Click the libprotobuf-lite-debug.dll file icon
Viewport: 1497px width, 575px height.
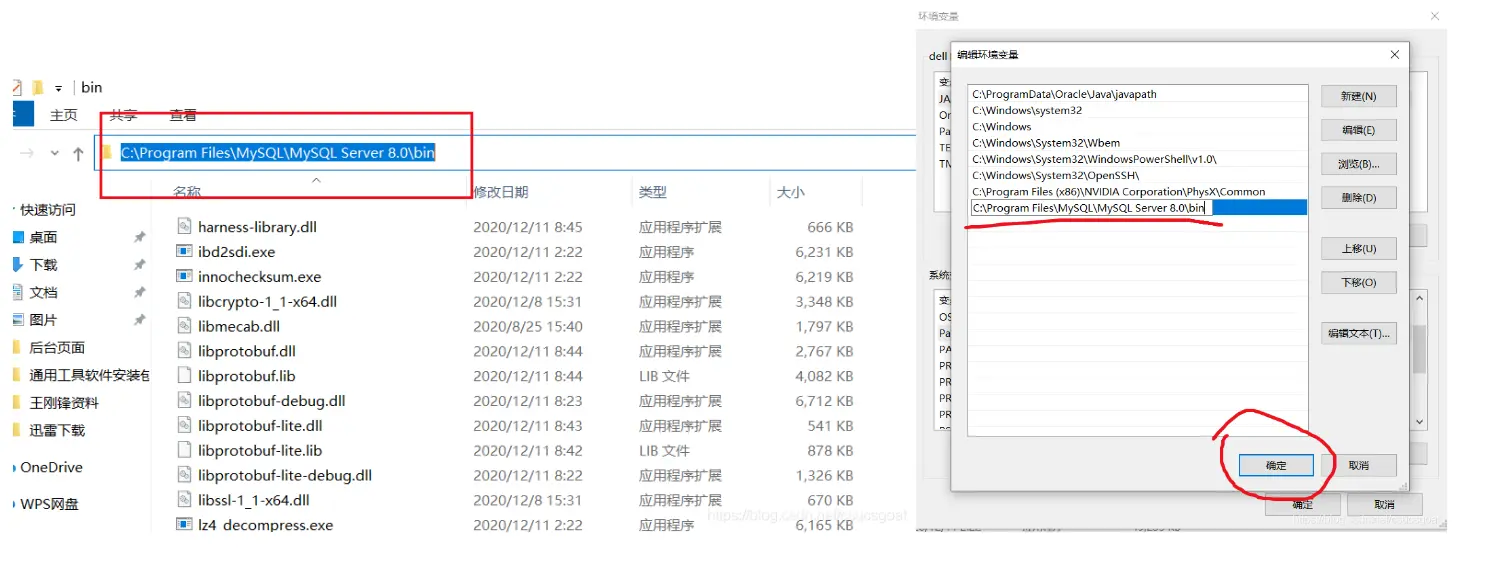pyautogui.click(x=183, y=476)
